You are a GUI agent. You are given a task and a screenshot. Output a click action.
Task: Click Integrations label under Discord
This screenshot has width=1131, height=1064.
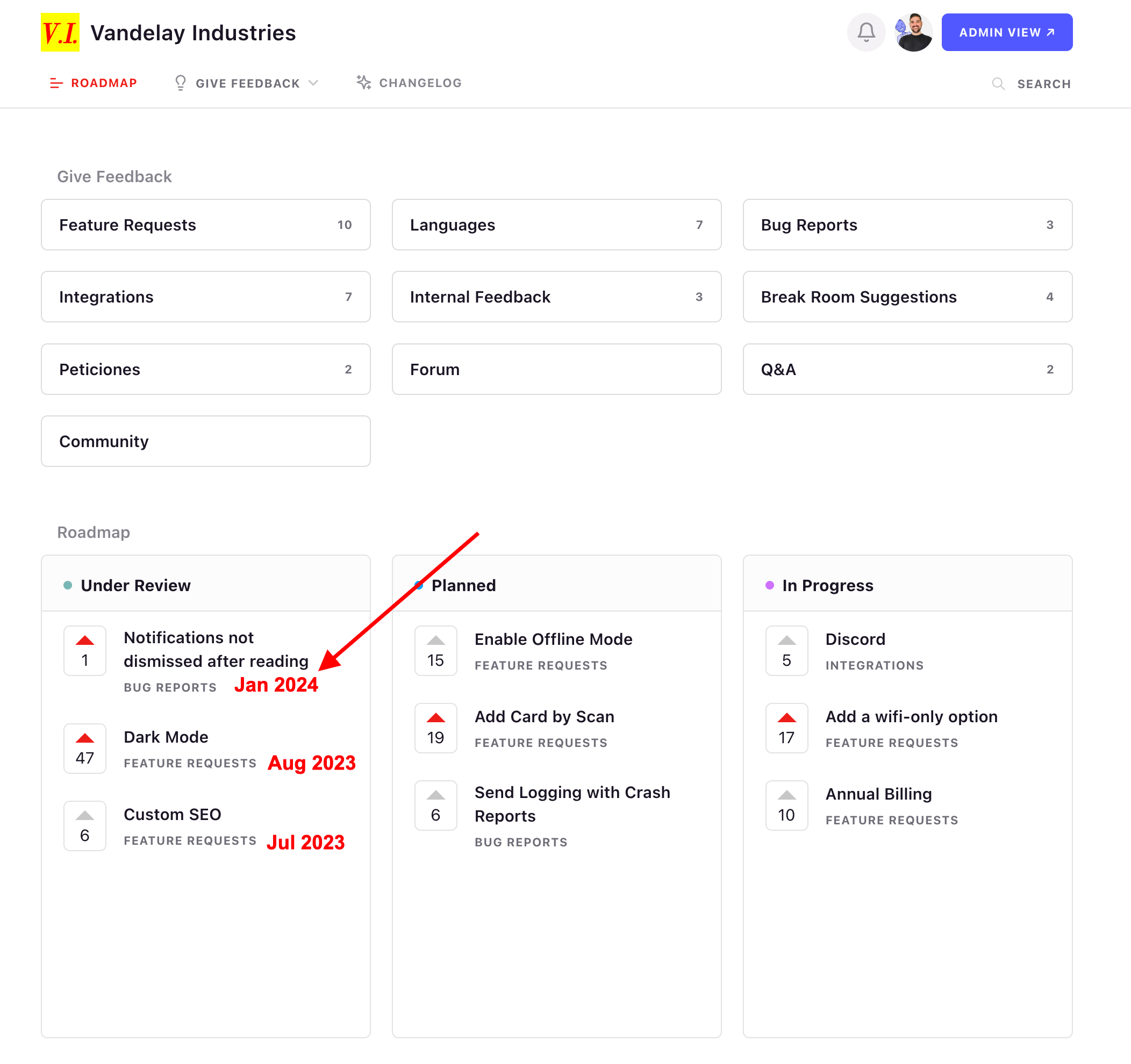(875, 665)
